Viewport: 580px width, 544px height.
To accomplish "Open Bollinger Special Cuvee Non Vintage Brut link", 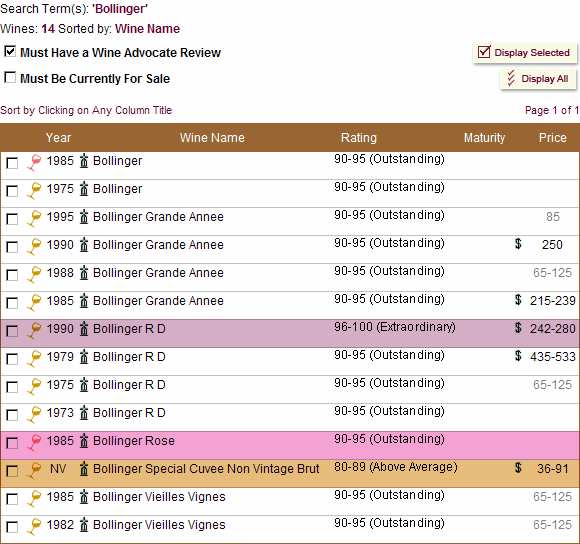I will tap(206, 469).
